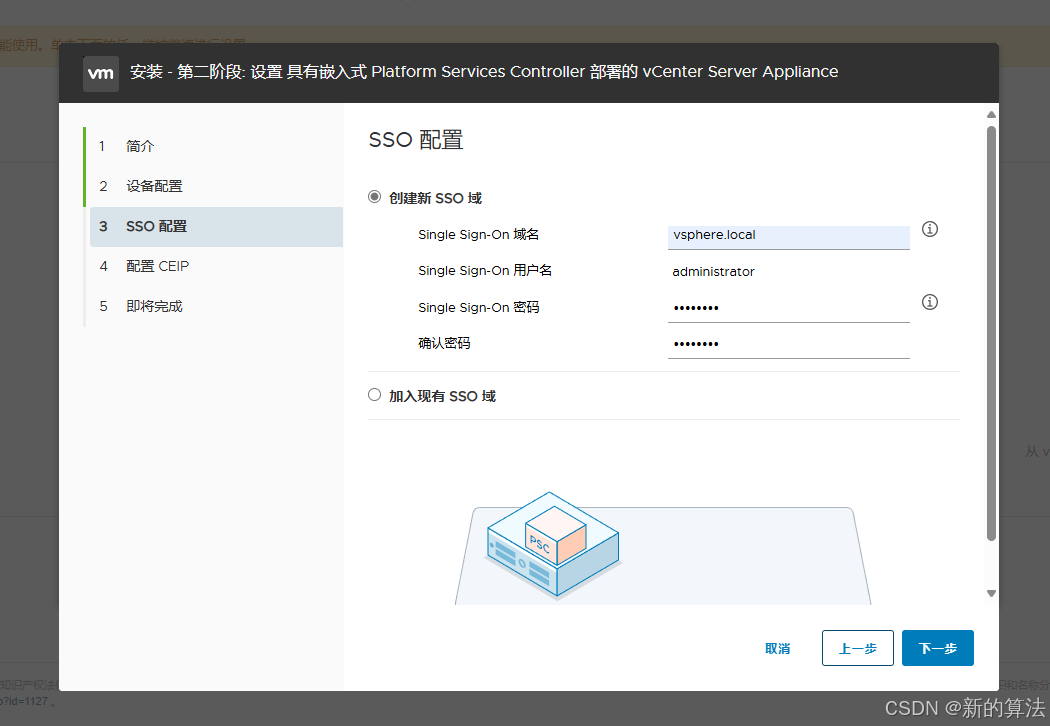This screenshot has height=726, width=1050.
Task: Click the 确认密码 label
Action: (x=444, y=343)
